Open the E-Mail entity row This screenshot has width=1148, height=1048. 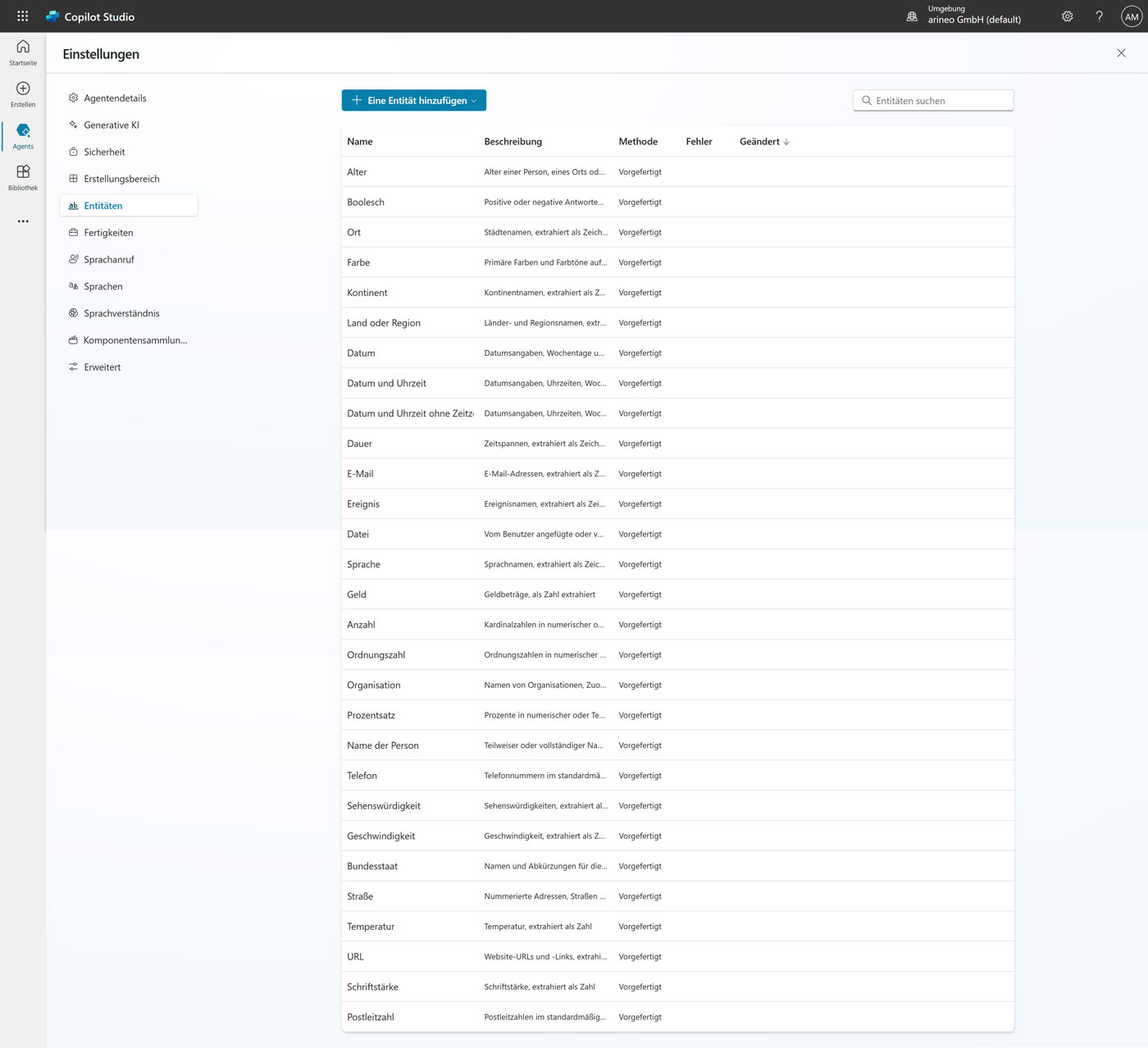(x=360, y=474)
